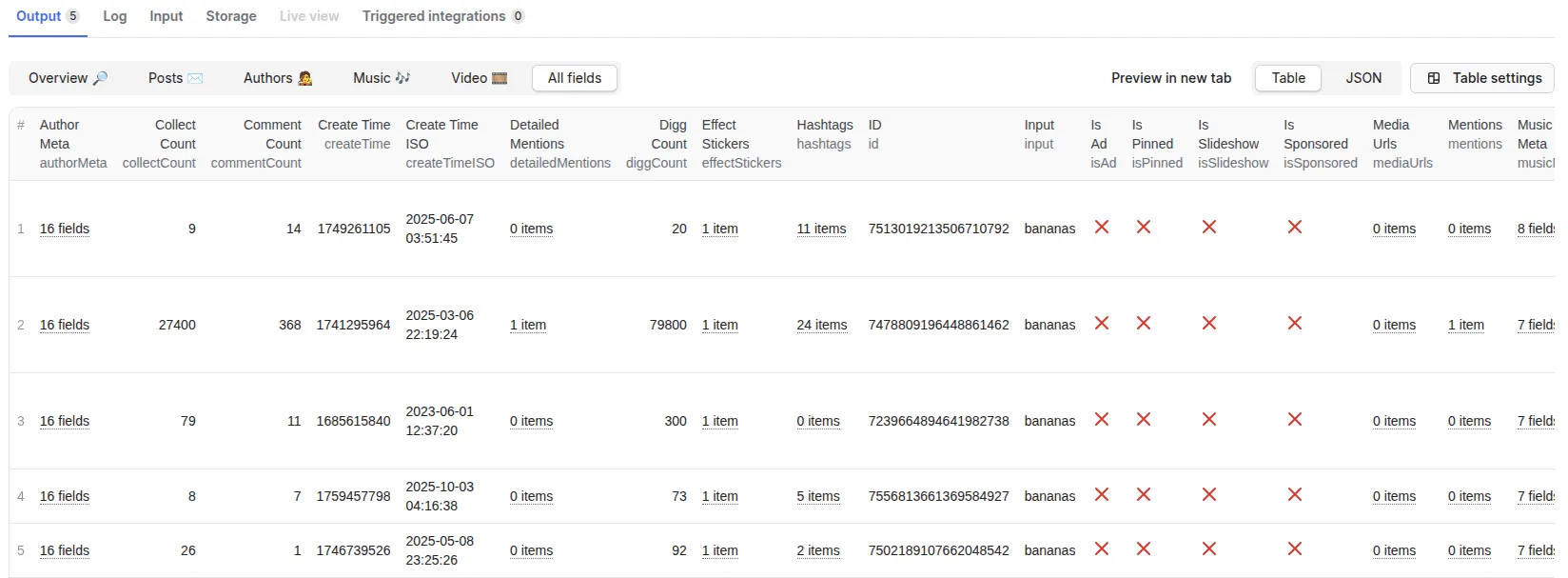Switch to Table display mode

point(1287,78)
